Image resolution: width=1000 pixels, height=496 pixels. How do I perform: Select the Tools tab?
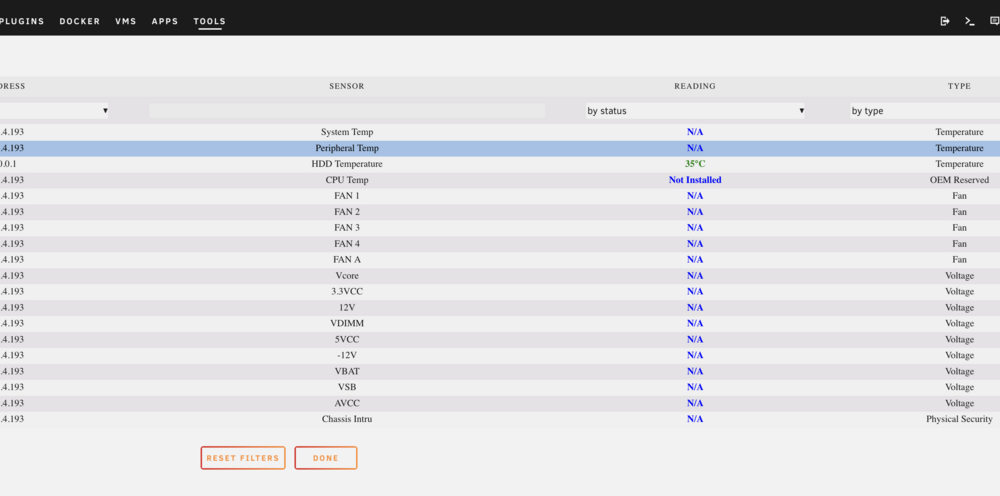(210, 21)
